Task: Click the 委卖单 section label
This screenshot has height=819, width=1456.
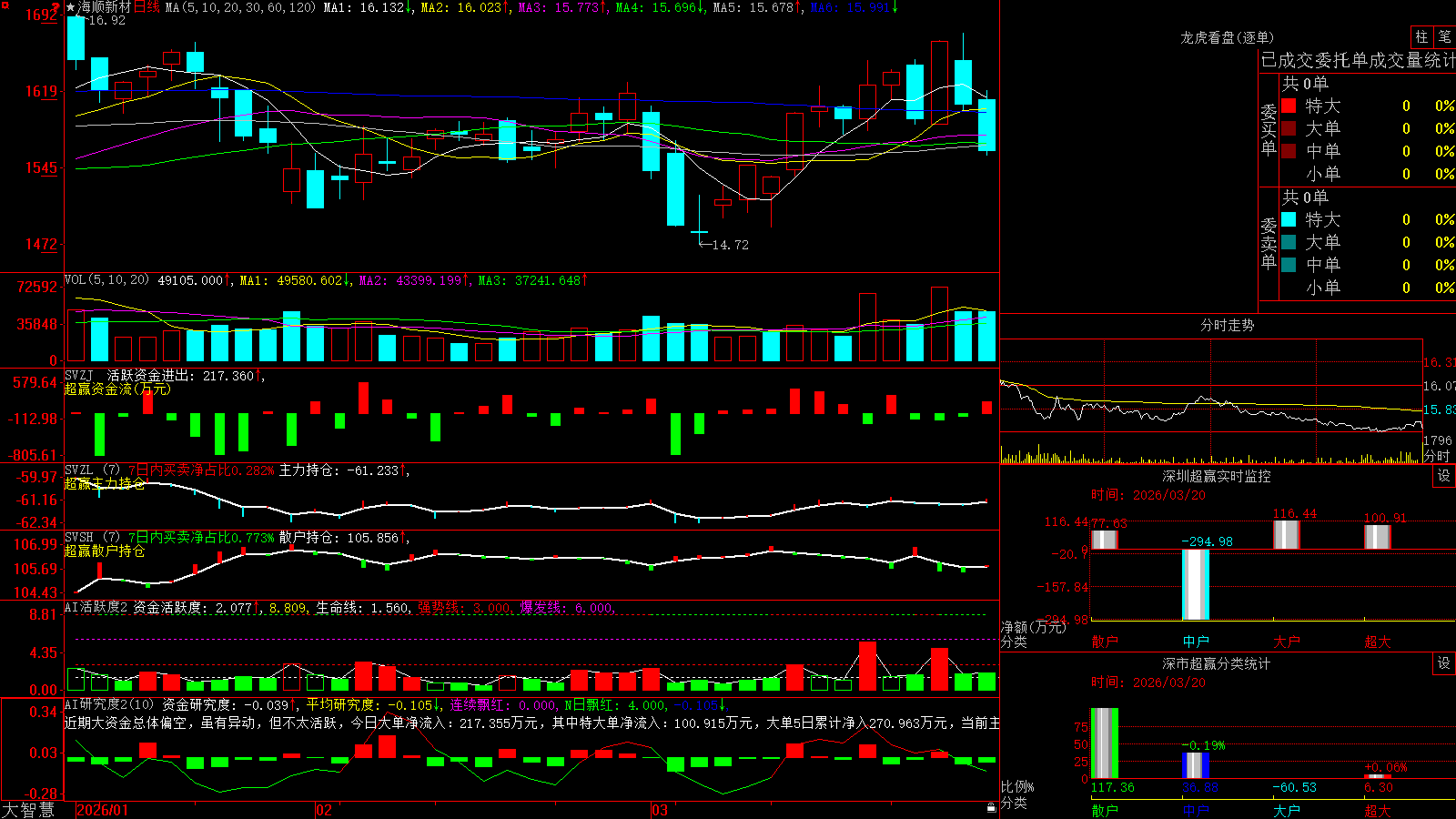Action: point(1269,243)
